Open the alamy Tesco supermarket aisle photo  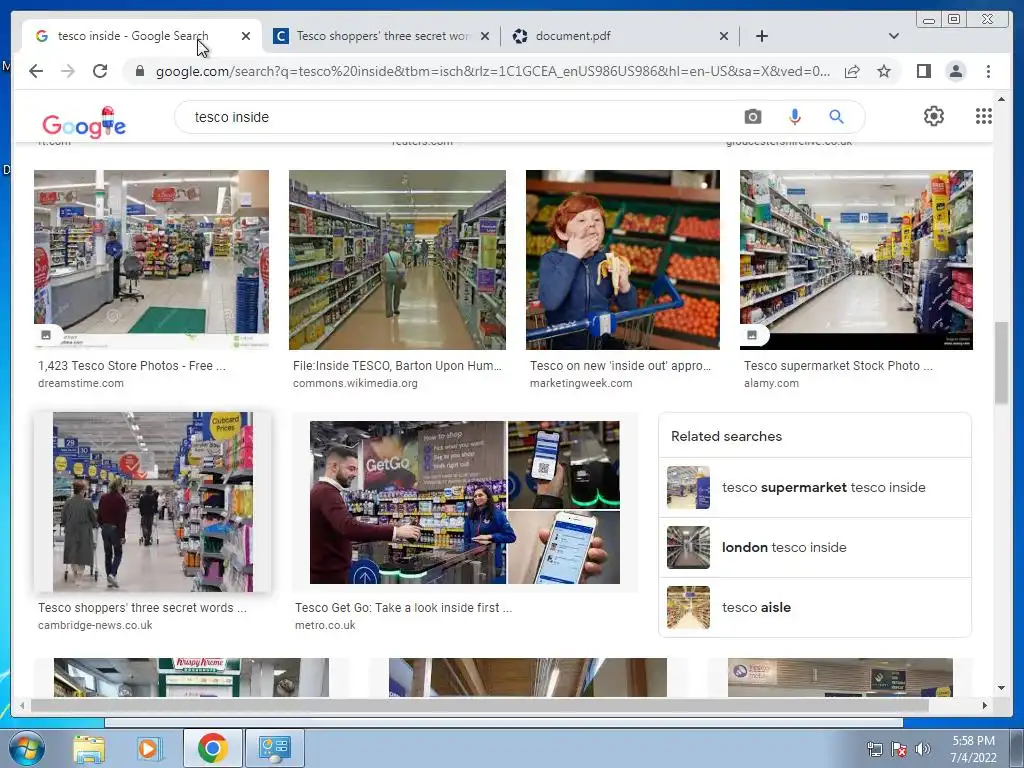click(x=856, y=260)
